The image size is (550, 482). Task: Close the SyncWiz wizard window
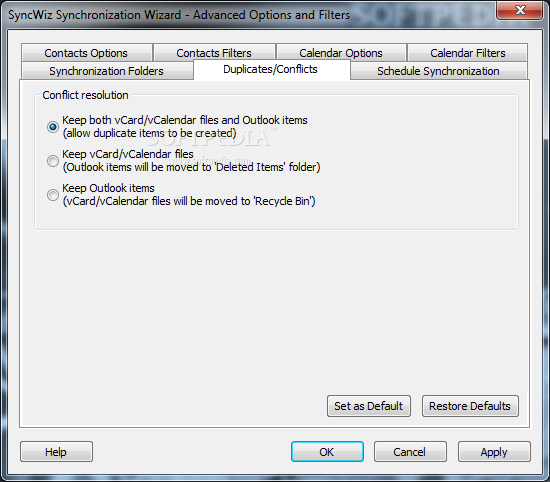click(x=520, y=10)
